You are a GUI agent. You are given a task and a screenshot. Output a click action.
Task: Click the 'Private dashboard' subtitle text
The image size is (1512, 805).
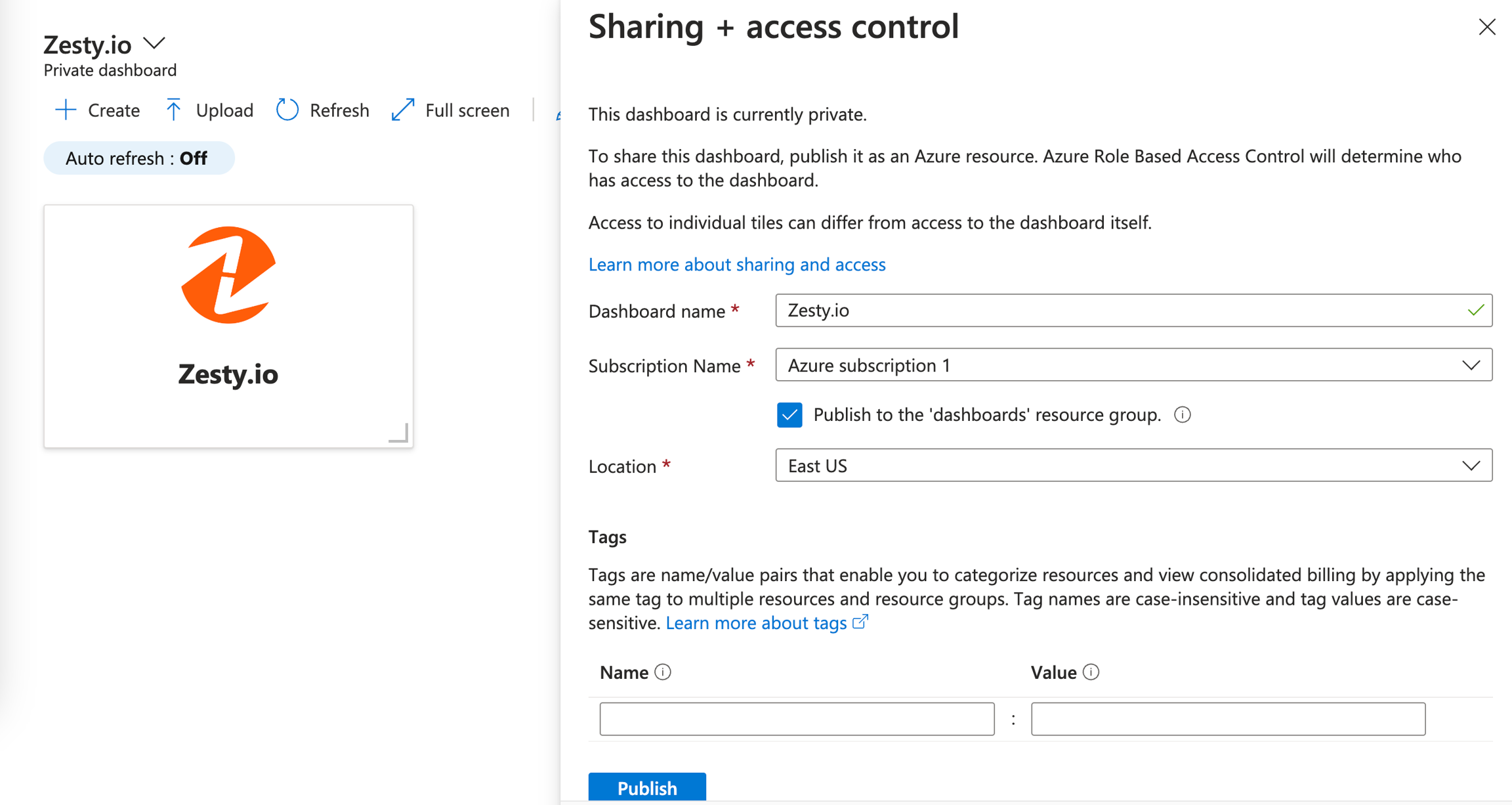click(x=110, y=70)
